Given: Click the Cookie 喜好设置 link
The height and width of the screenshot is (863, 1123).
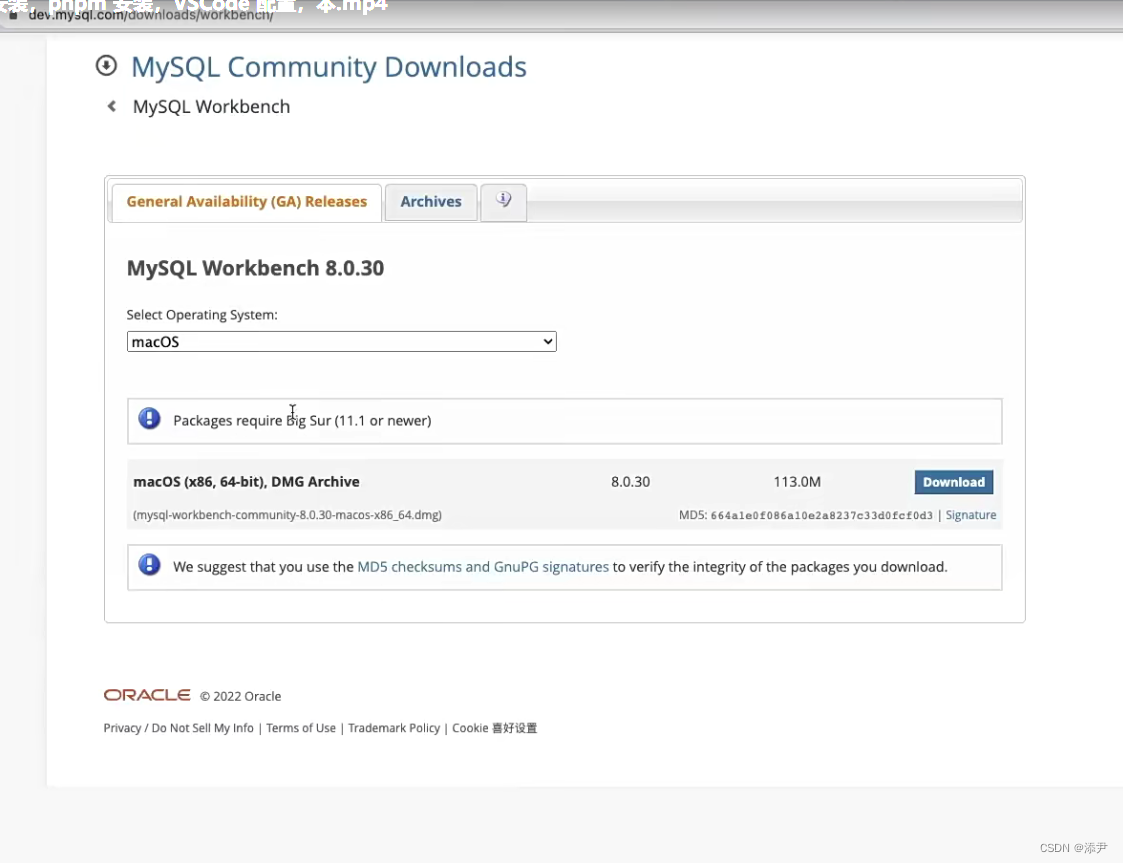Looking at the screenshot, I should point(495,727).
